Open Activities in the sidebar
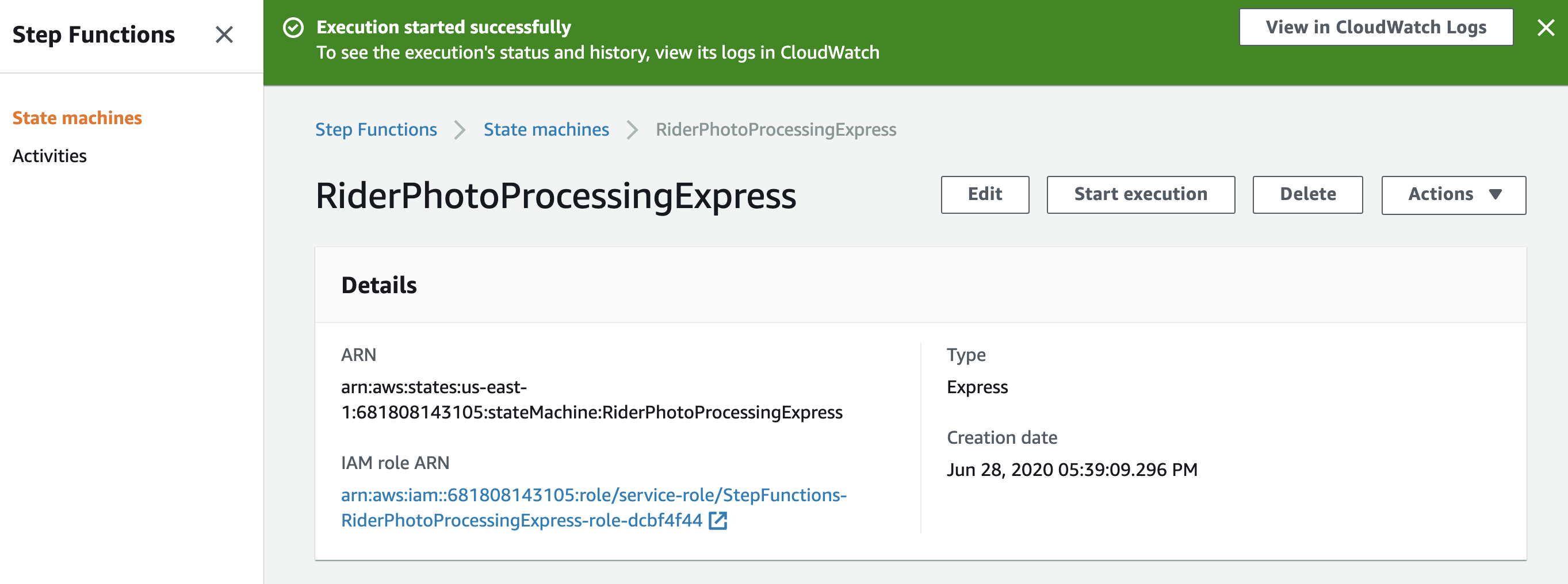This screenshot has height=584, width=1568. (50, 156)
